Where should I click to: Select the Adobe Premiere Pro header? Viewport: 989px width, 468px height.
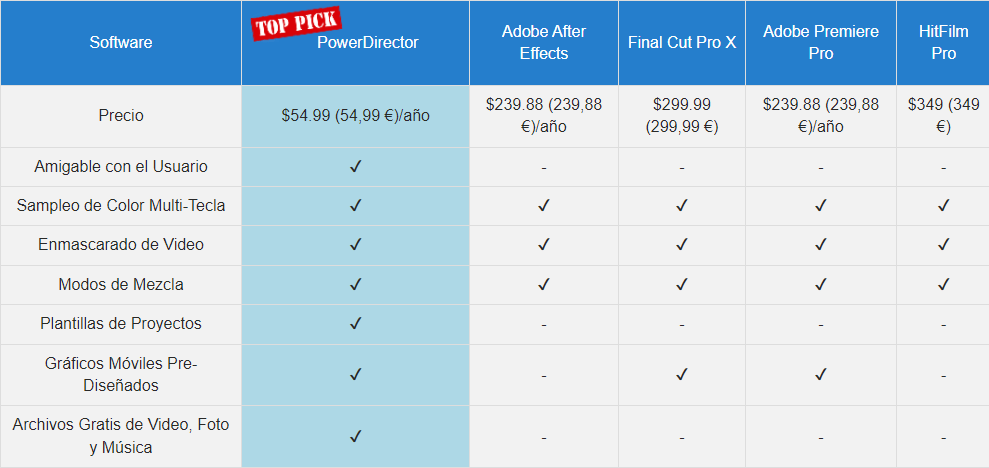tap(821, 42)
